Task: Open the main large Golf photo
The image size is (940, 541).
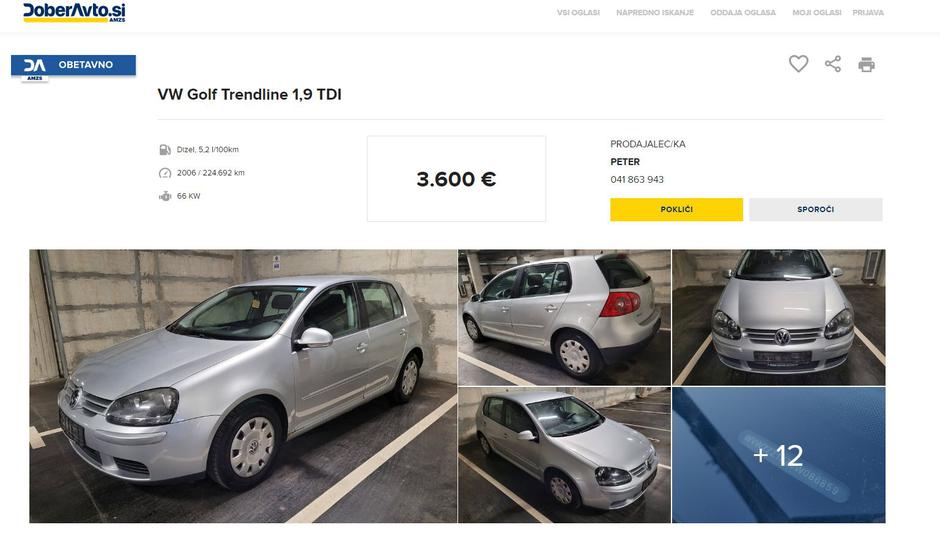Action: 243,386
